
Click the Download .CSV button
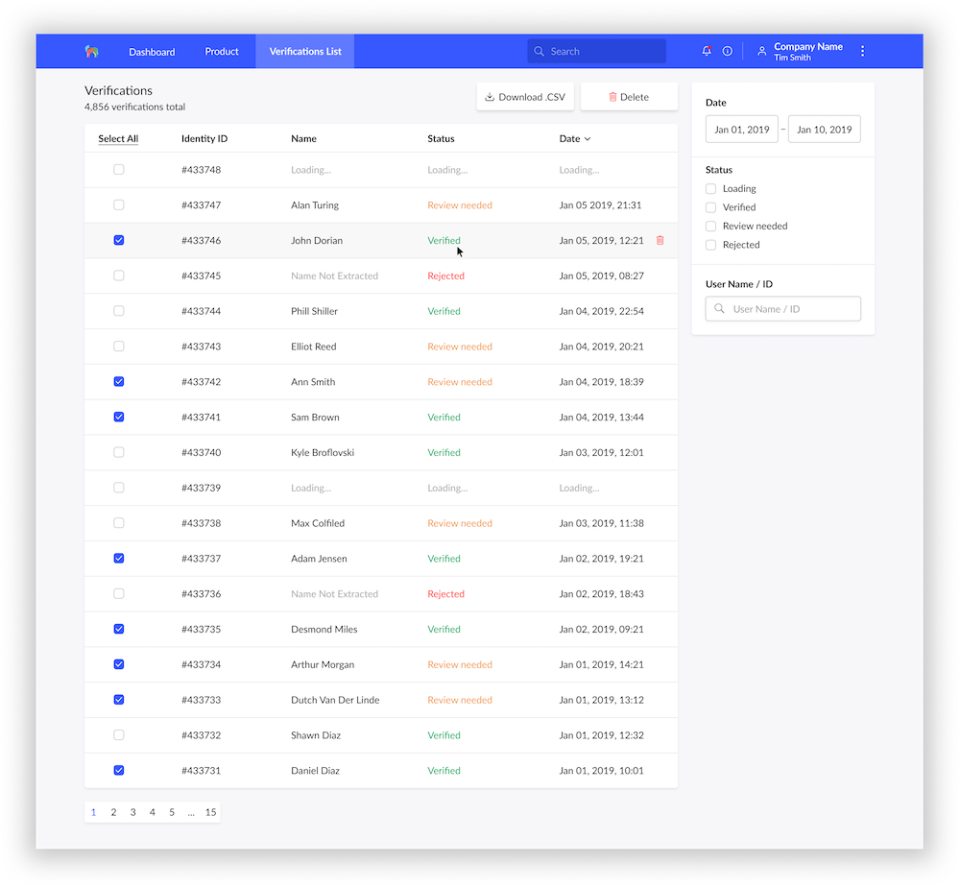(525, 97)
